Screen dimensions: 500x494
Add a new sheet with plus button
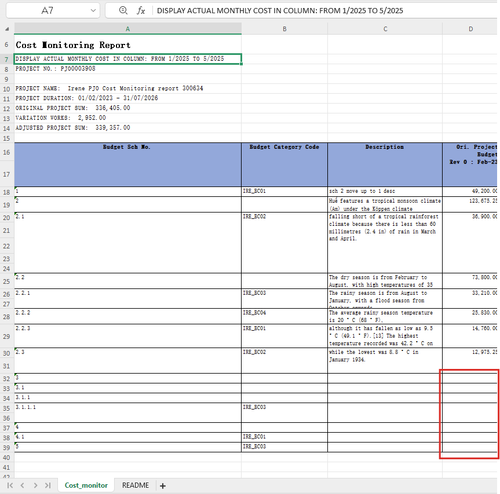(163, 486)
